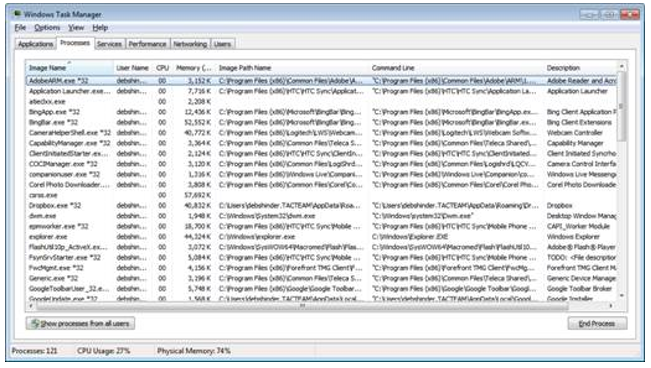Select the Application Launcher.exe process
This screenshot has height=368, width=651.
pyautogui.click(x=321, y=91)
